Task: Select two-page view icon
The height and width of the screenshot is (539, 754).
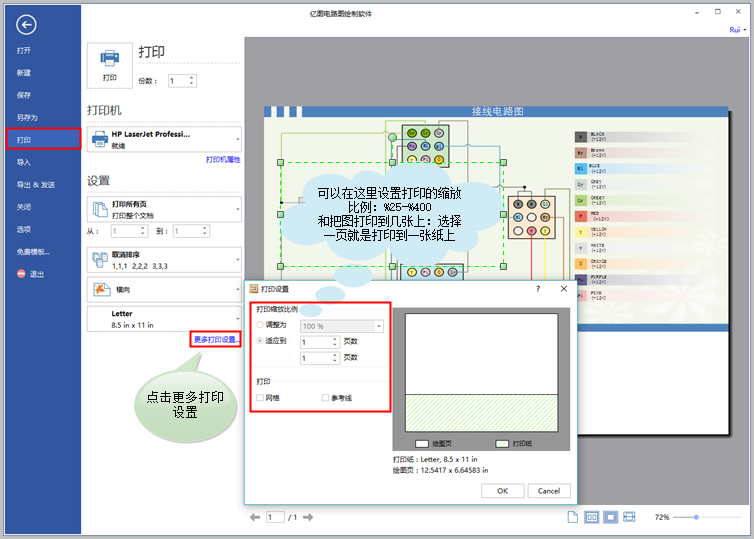Action: pyautogui.click(x=591, y=517)
